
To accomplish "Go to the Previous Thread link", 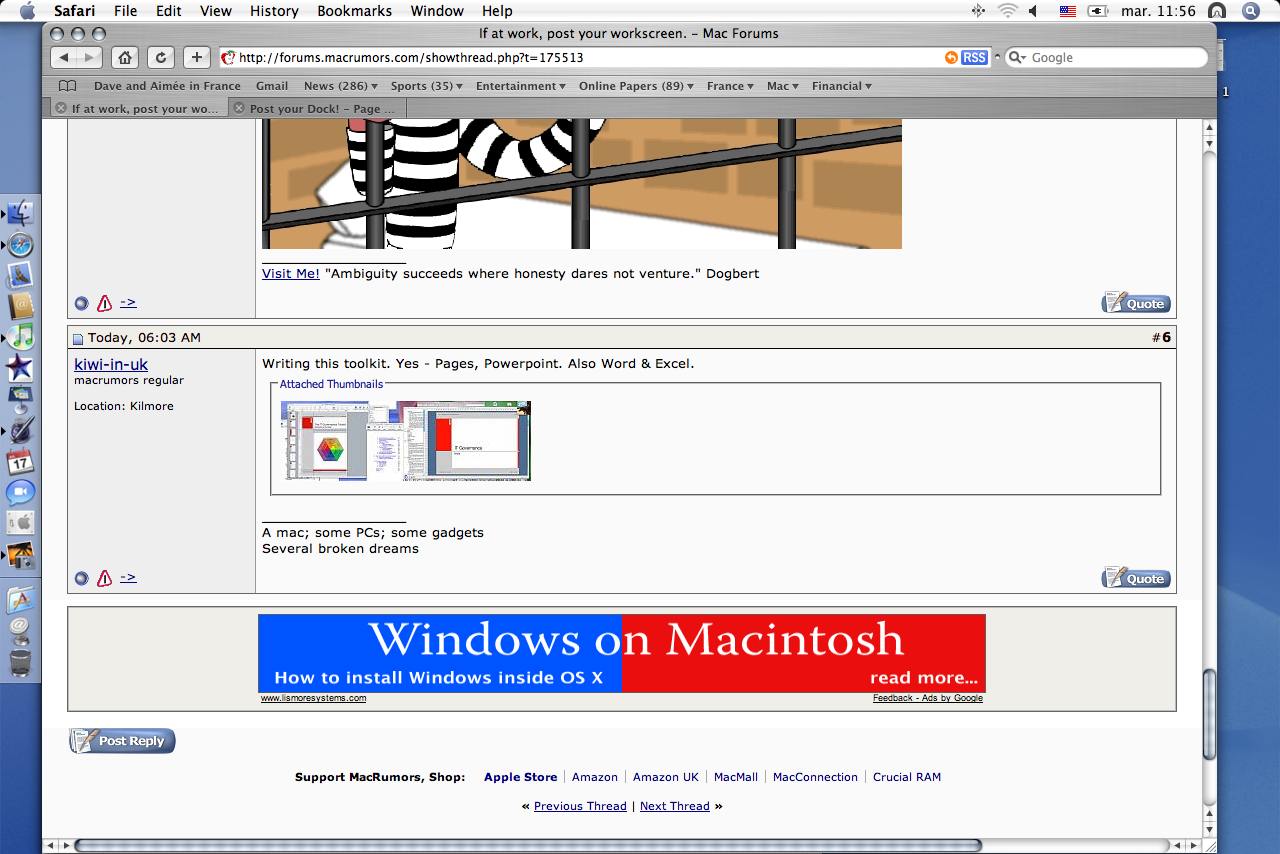I will [580, 806].
